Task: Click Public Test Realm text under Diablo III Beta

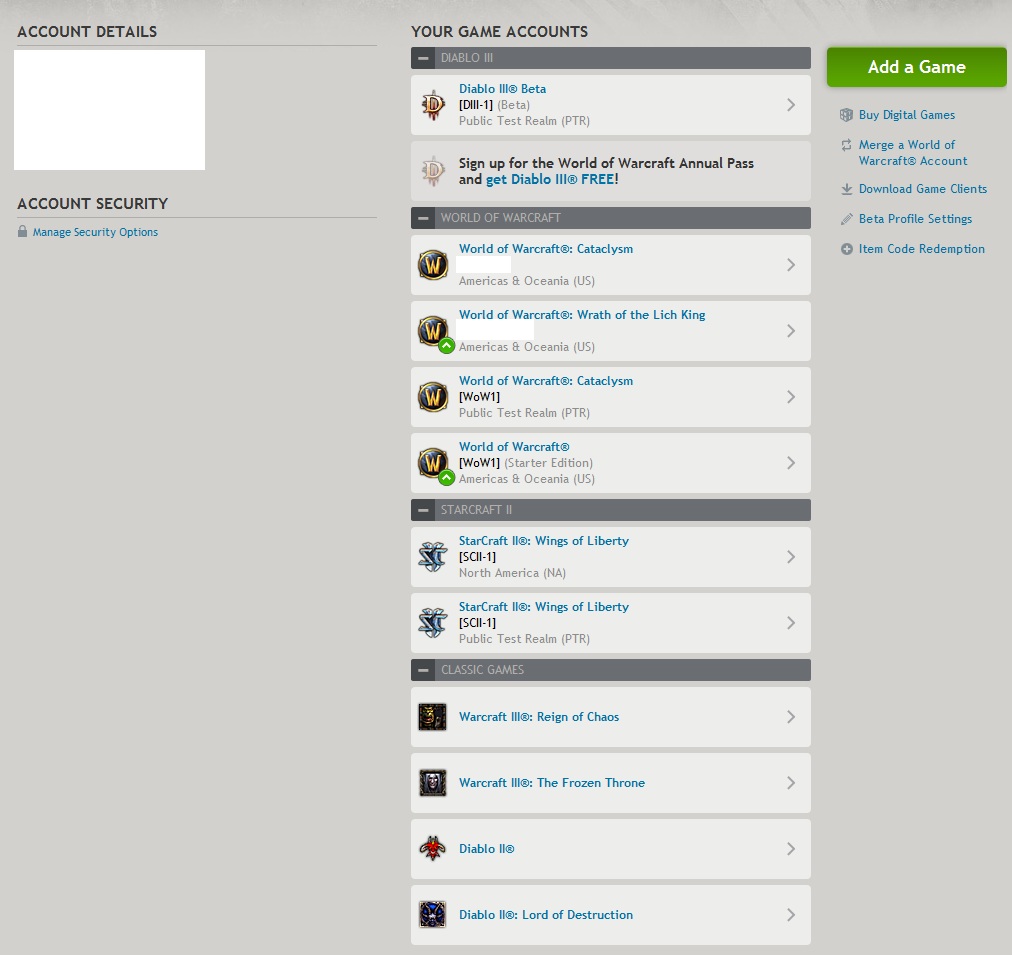Action: point(524,121)
